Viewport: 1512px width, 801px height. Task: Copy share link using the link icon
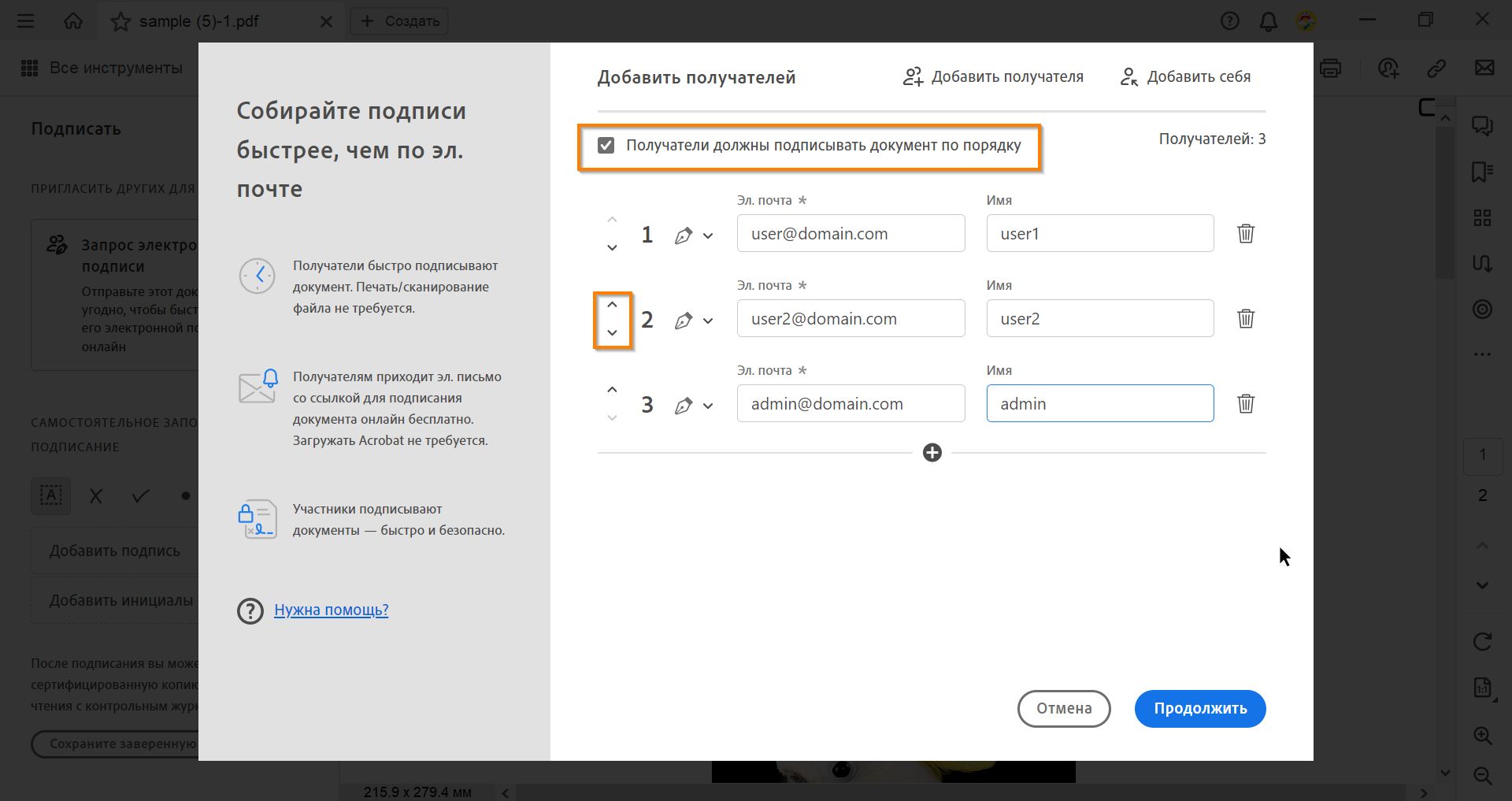coord(1436,69)
